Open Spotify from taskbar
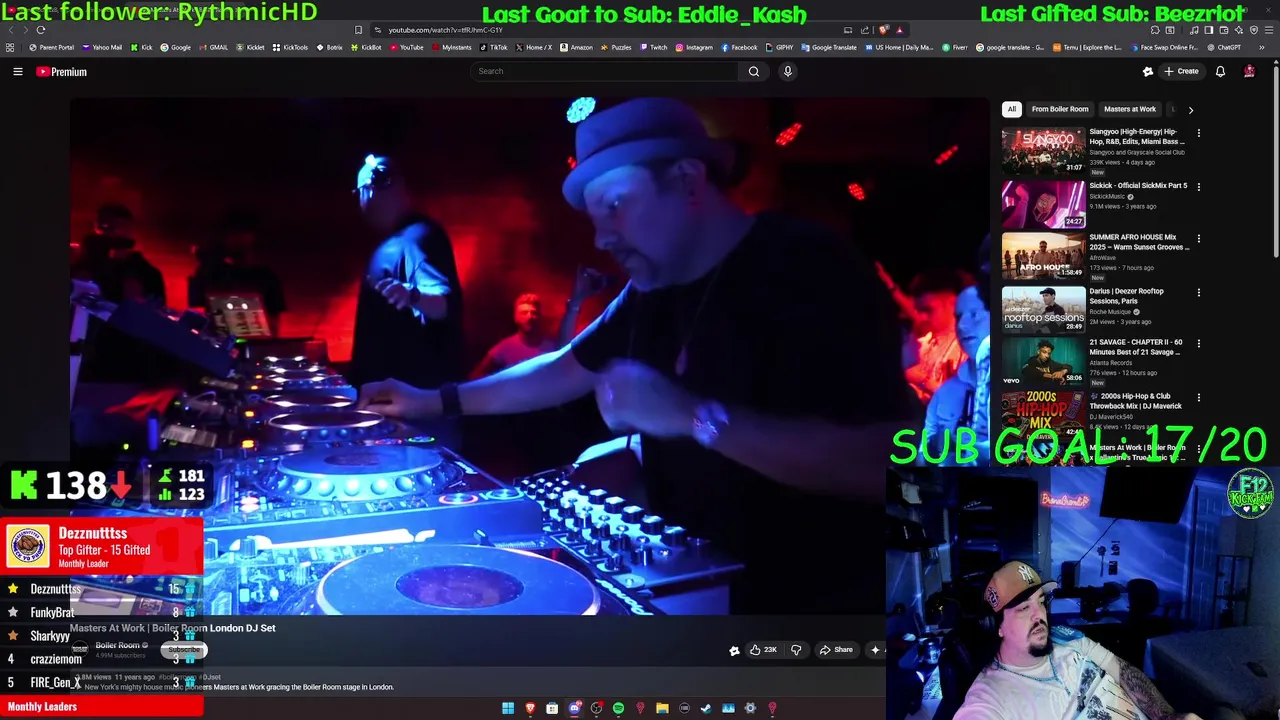 pyautogui.click(x=618, y=708)
